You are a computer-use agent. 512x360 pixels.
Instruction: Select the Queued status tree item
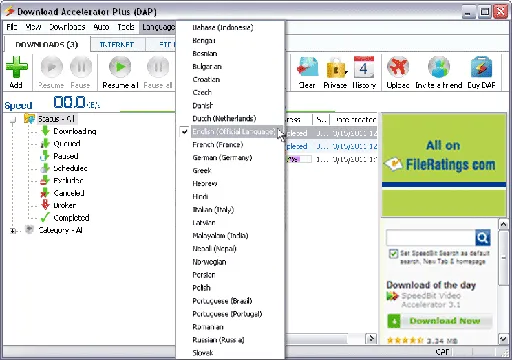pos(67,144)
